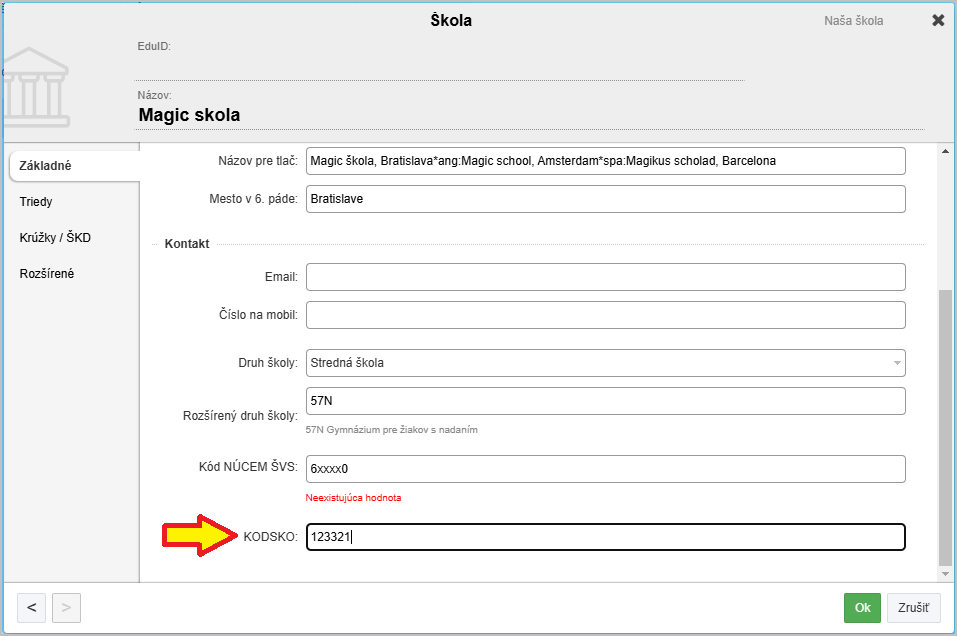The image size is (957, 636).
Task: Go to previous record arrow button
Action: point(31,607)
